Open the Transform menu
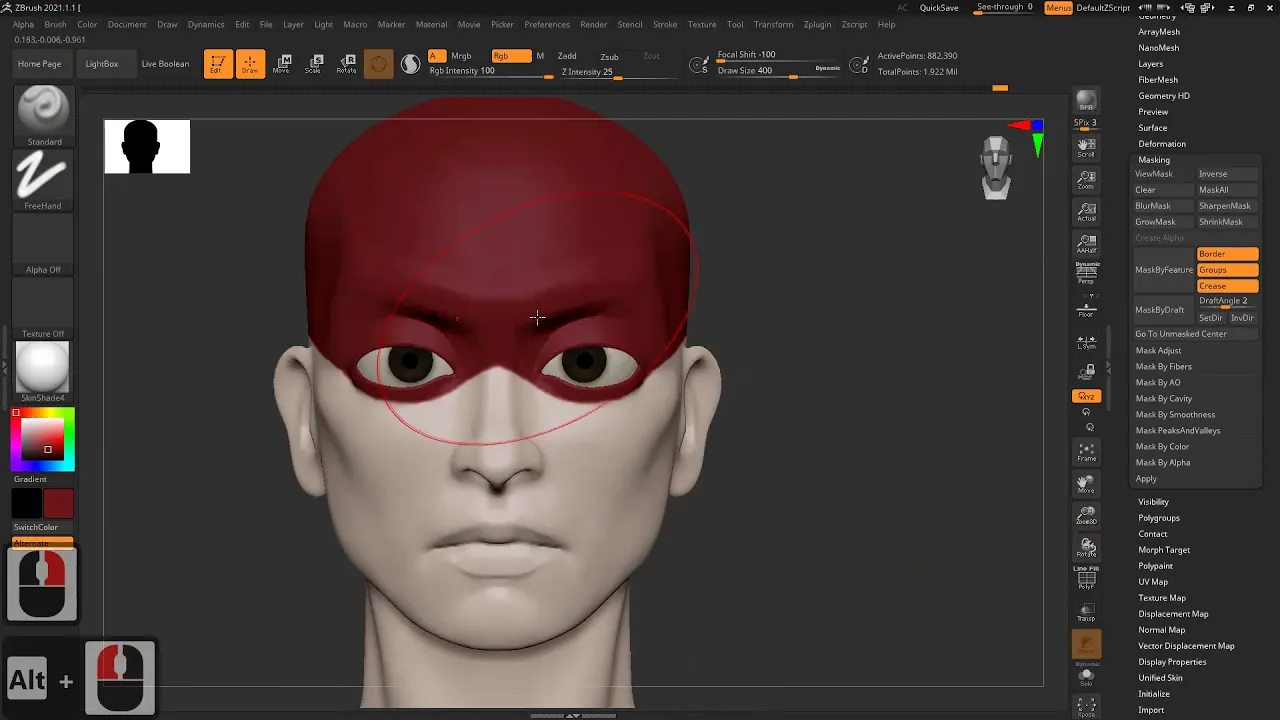Screen dimensions: 1280x720 coord(773,24)
